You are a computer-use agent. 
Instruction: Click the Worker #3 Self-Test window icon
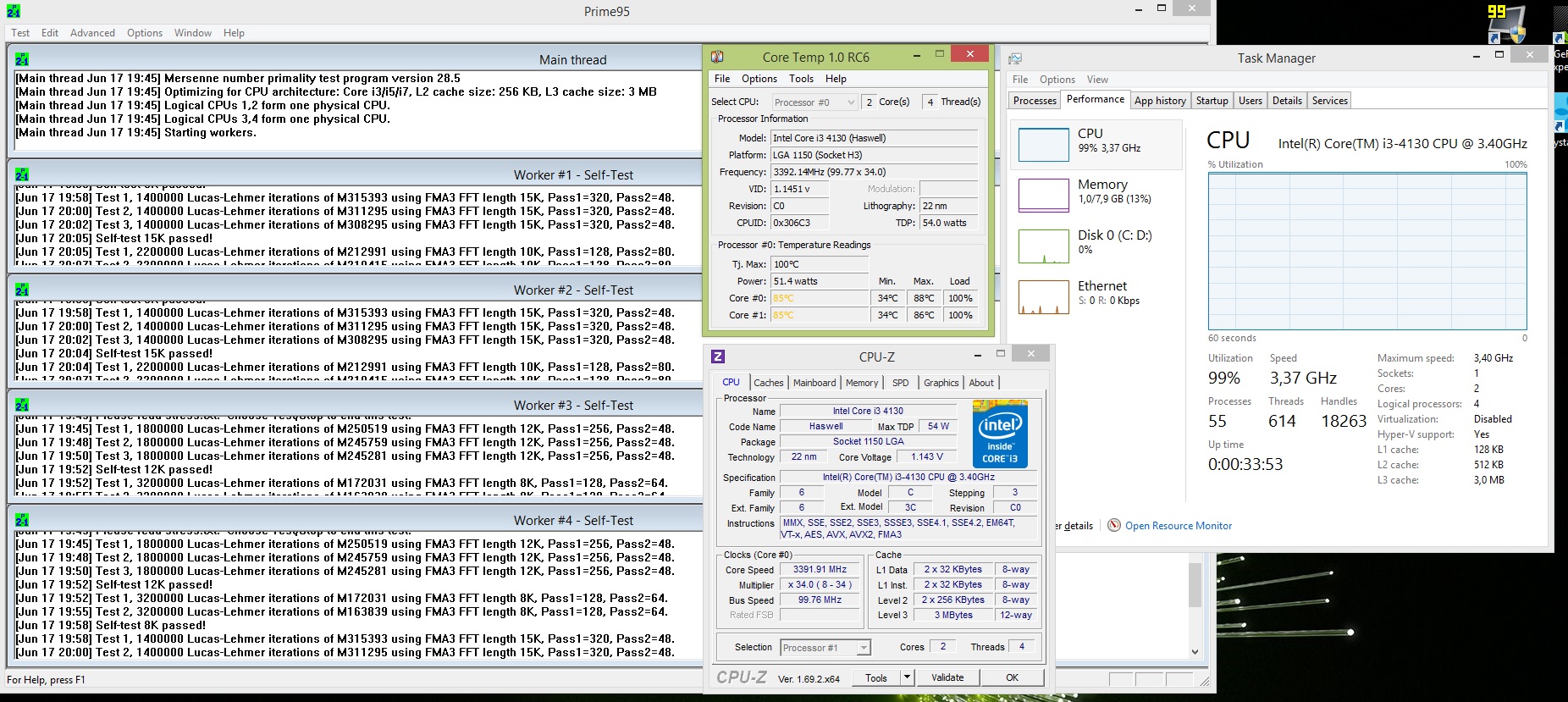[x=22, y=405]
